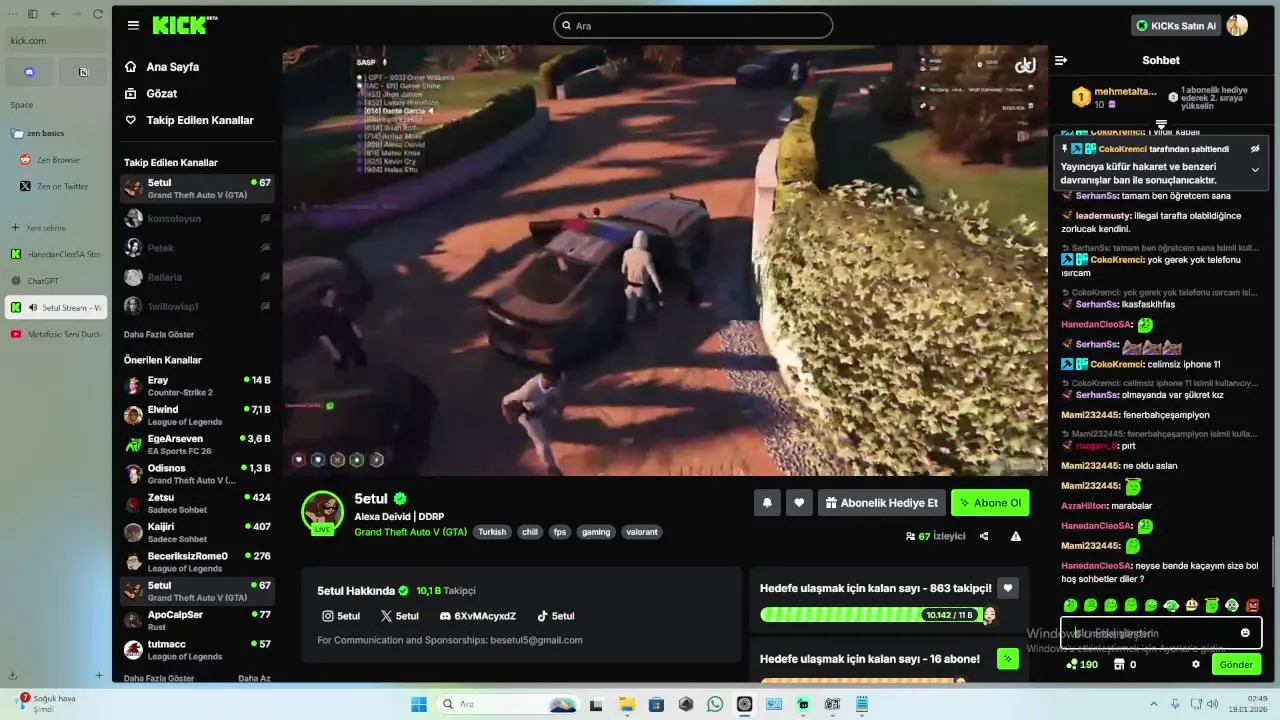1280x720 pixels.
Task: Select the fps tag
Action: [560, 532]
